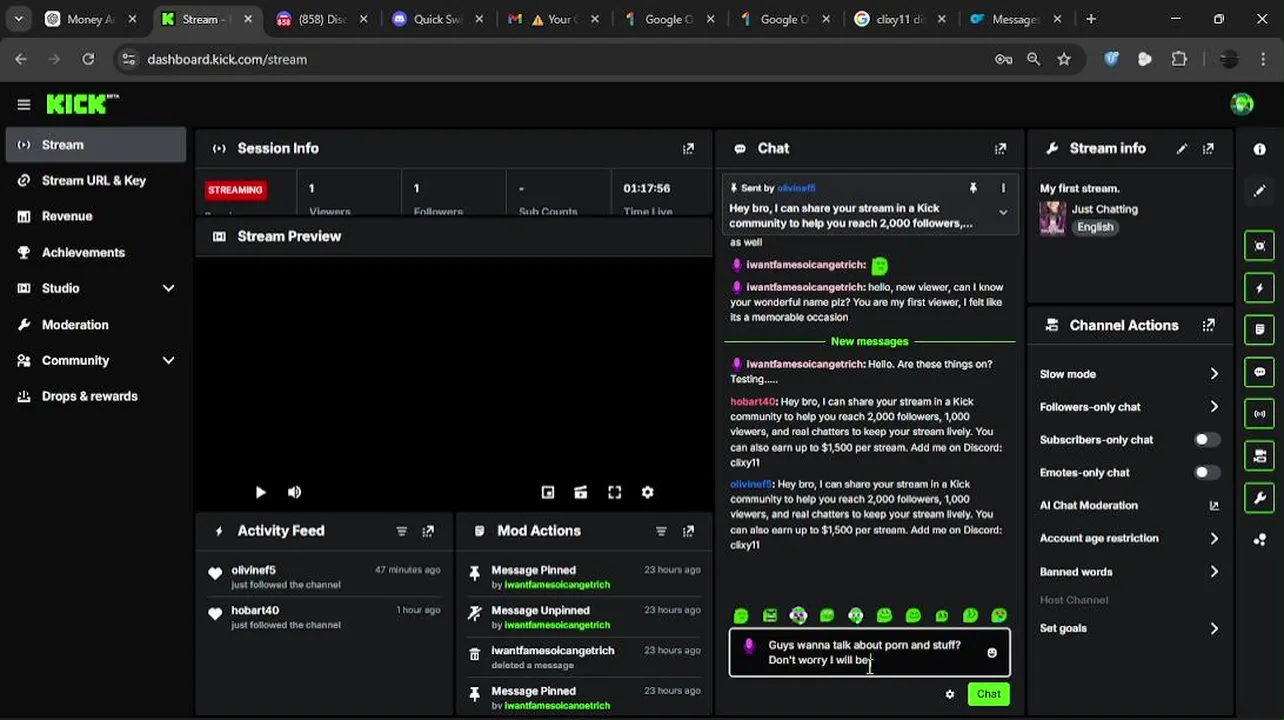Open browser tab search dropdown

click(18, 19)
